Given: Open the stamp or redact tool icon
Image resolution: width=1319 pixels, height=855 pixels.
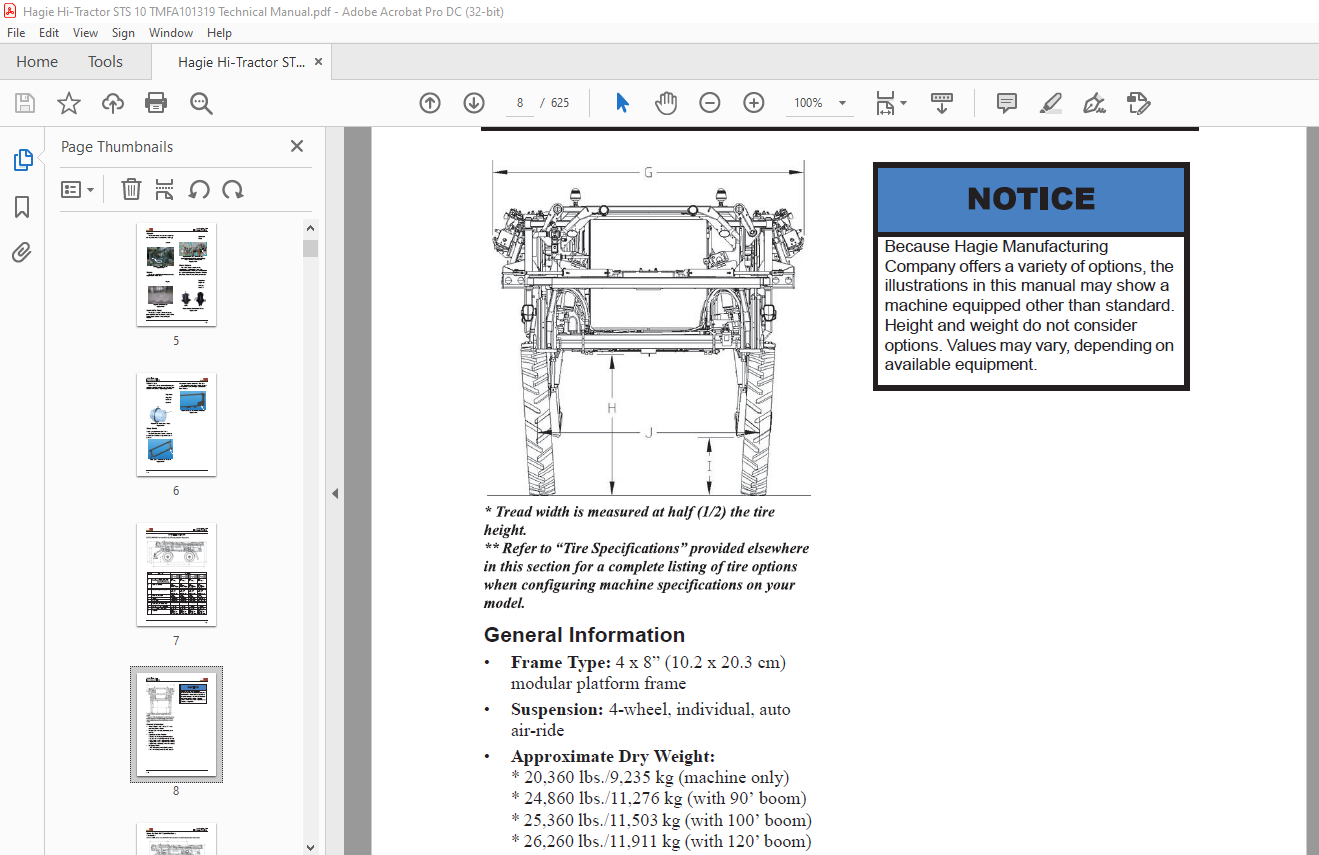Looking at the screenshot, I should [x=1138, y=103].
